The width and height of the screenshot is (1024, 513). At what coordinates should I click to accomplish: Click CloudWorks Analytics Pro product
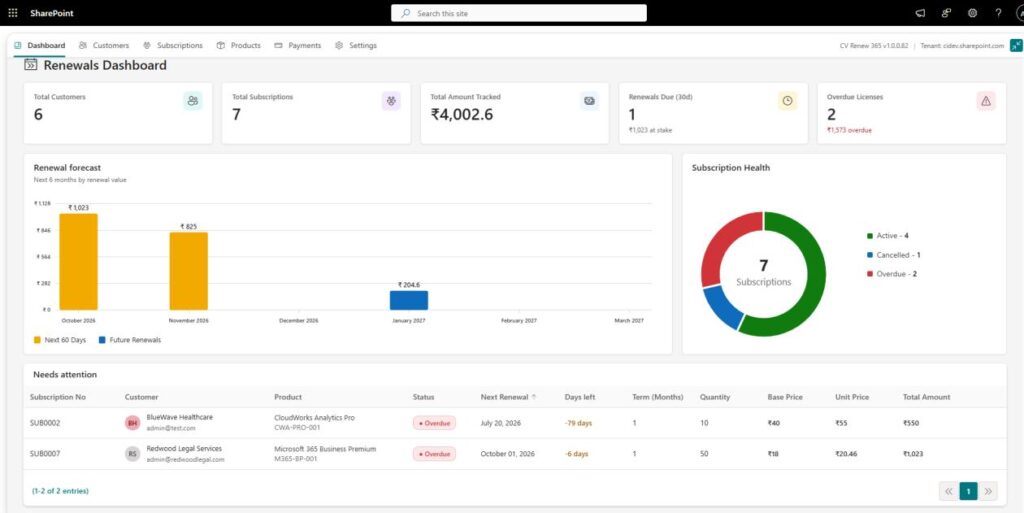(314, 418)
